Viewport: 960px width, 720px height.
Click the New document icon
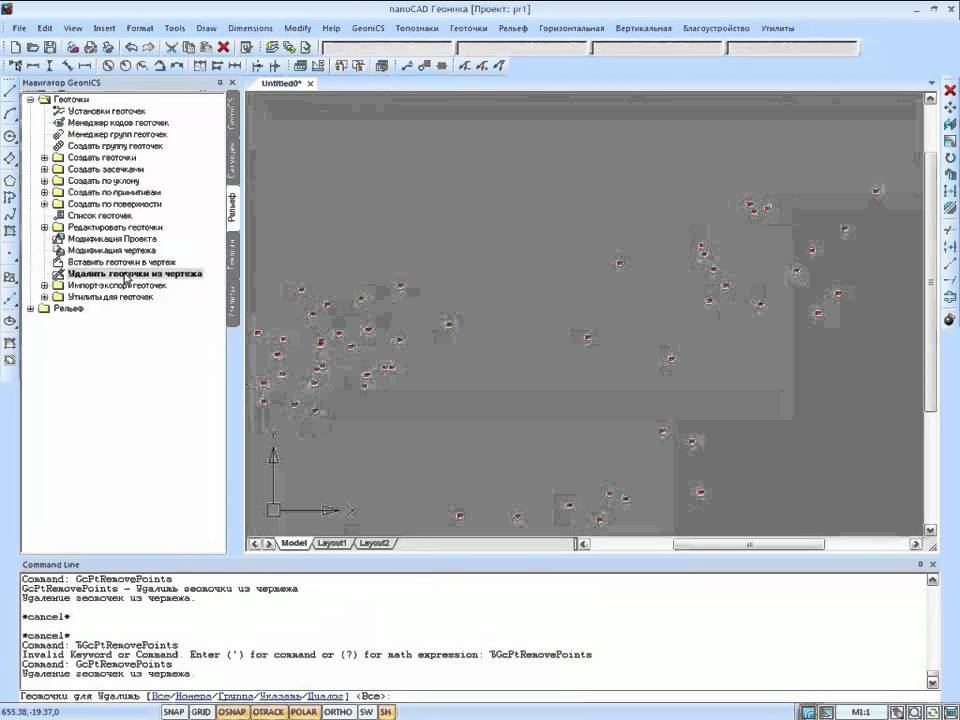click(16, 47)
